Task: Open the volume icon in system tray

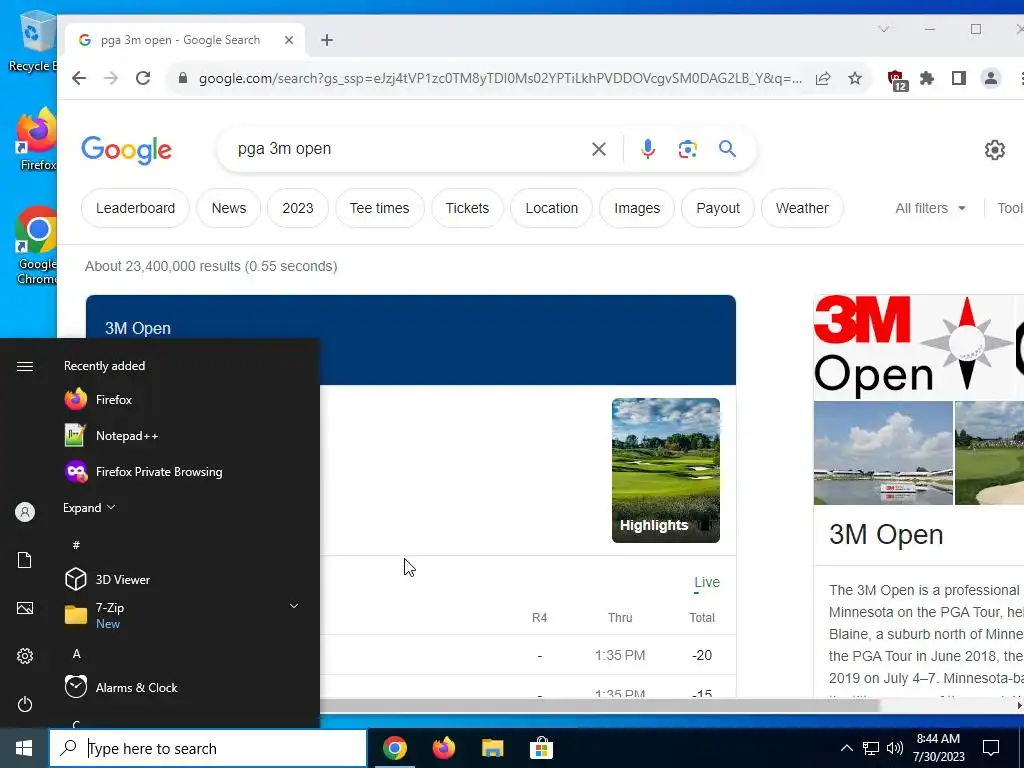Action: [x=895, y=748]
